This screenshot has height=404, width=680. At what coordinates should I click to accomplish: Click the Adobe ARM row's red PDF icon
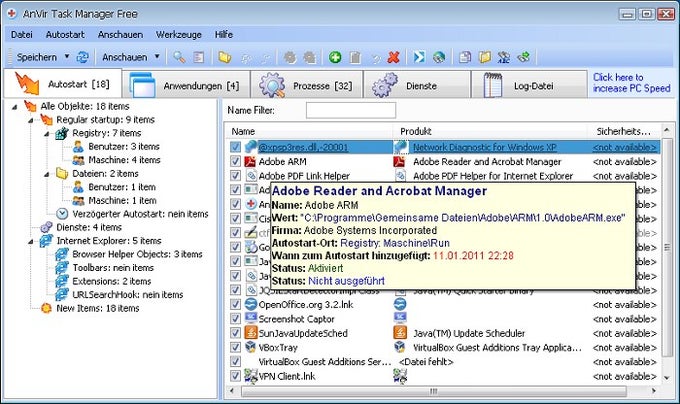click(250, 162)
